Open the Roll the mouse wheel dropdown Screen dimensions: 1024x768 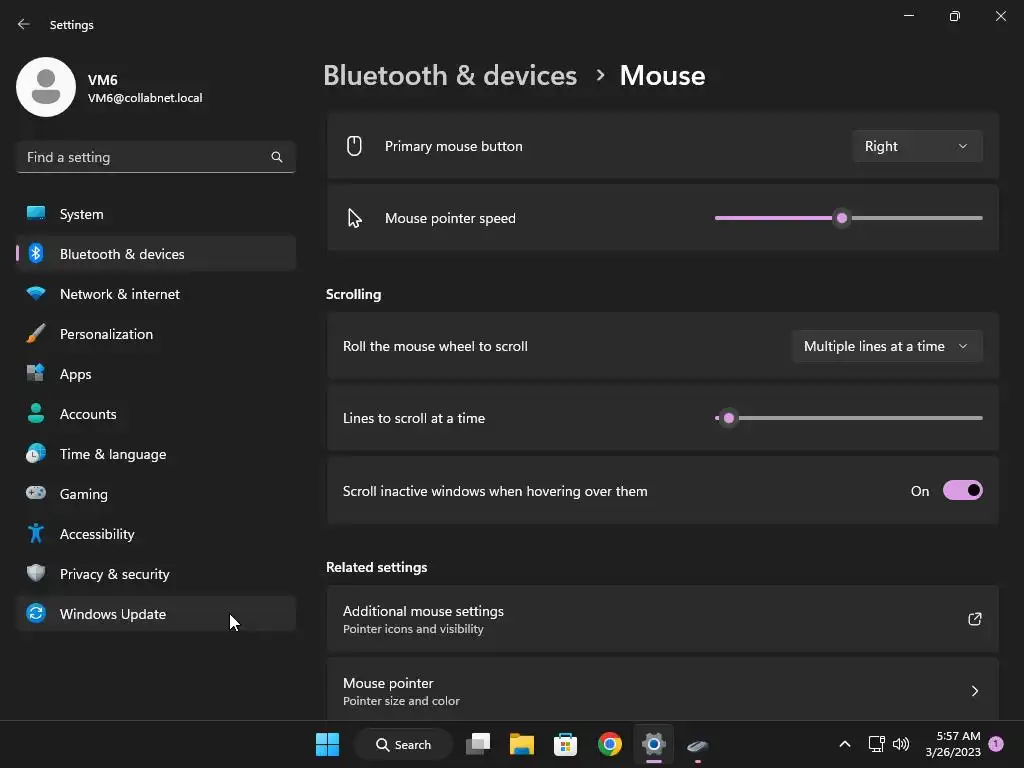pos(887,346)
